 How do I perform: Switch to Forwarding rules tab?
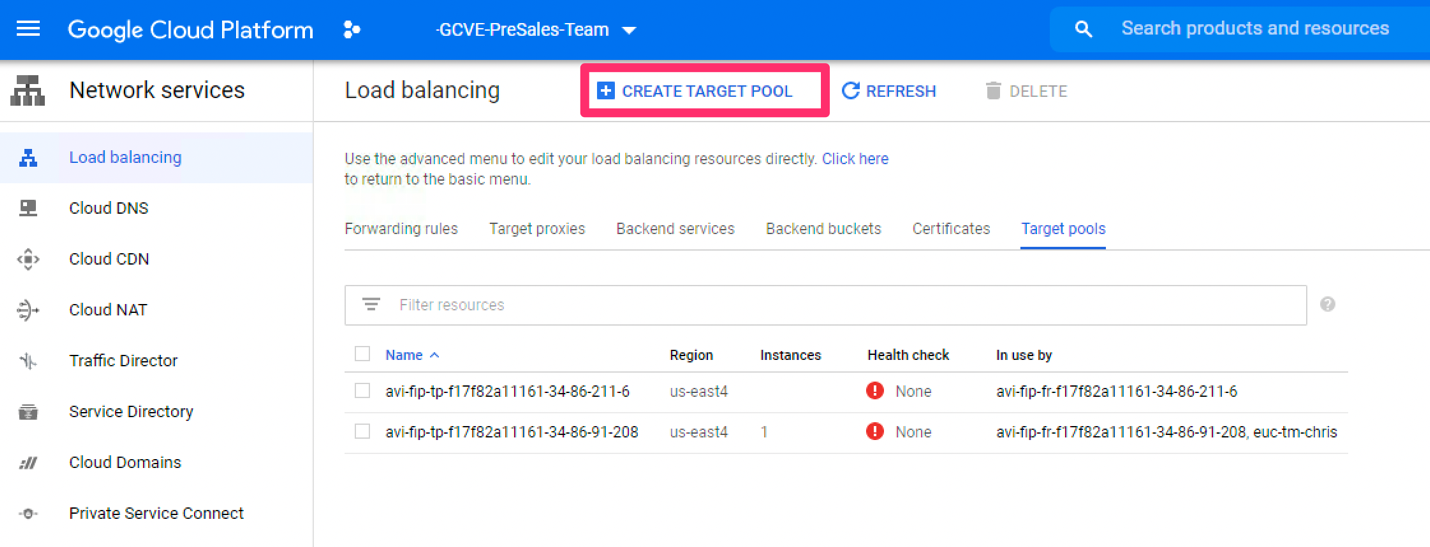401,229
